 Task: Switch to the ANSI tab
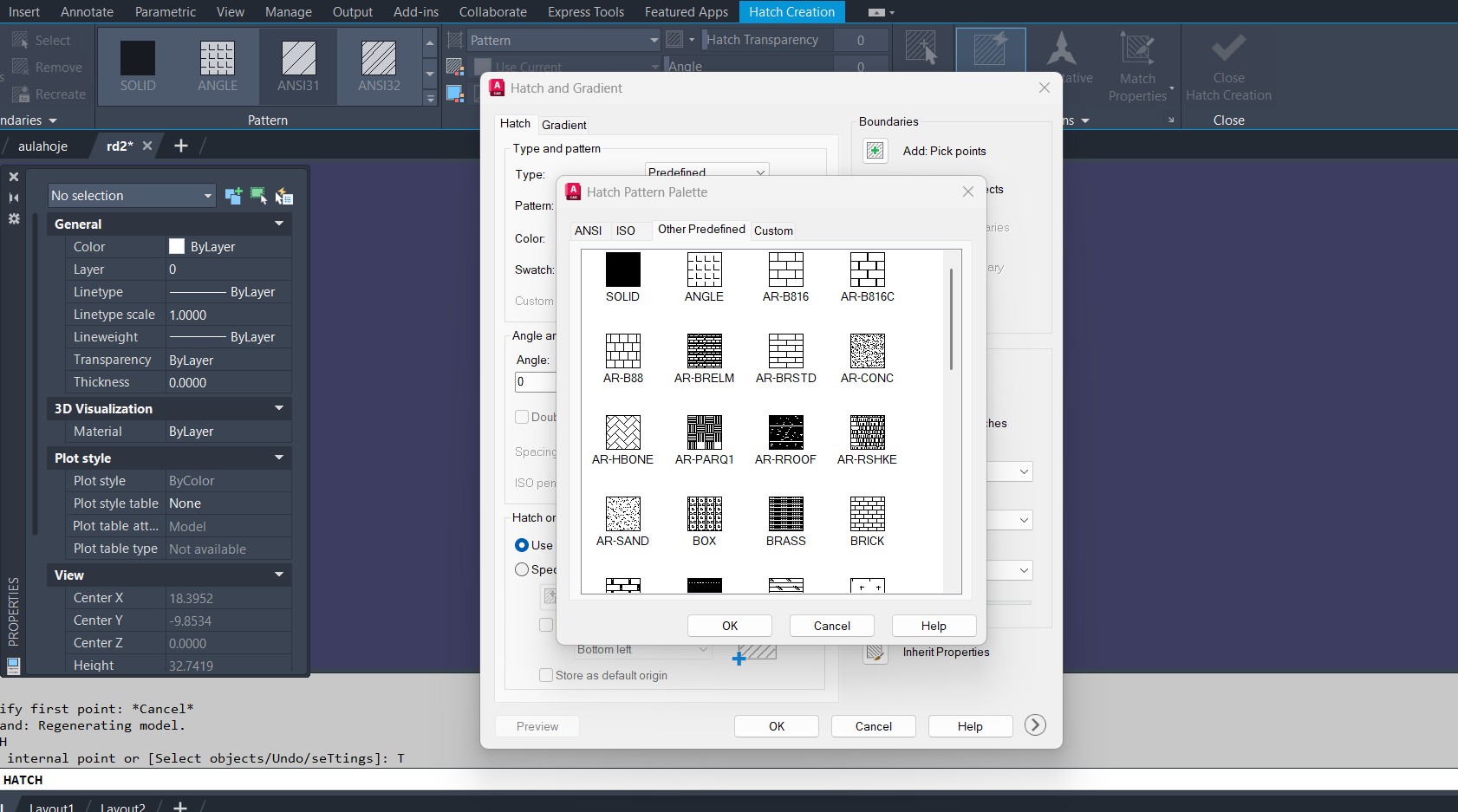(588, 231)
